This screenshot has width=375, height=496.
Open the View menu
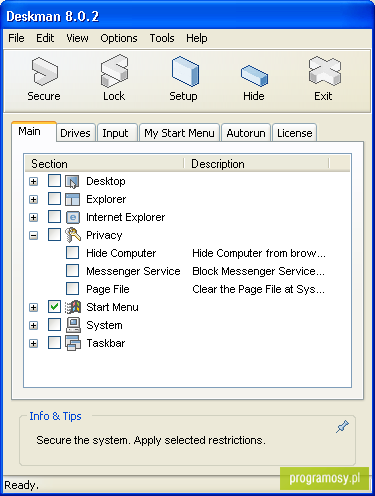point(77,38)
